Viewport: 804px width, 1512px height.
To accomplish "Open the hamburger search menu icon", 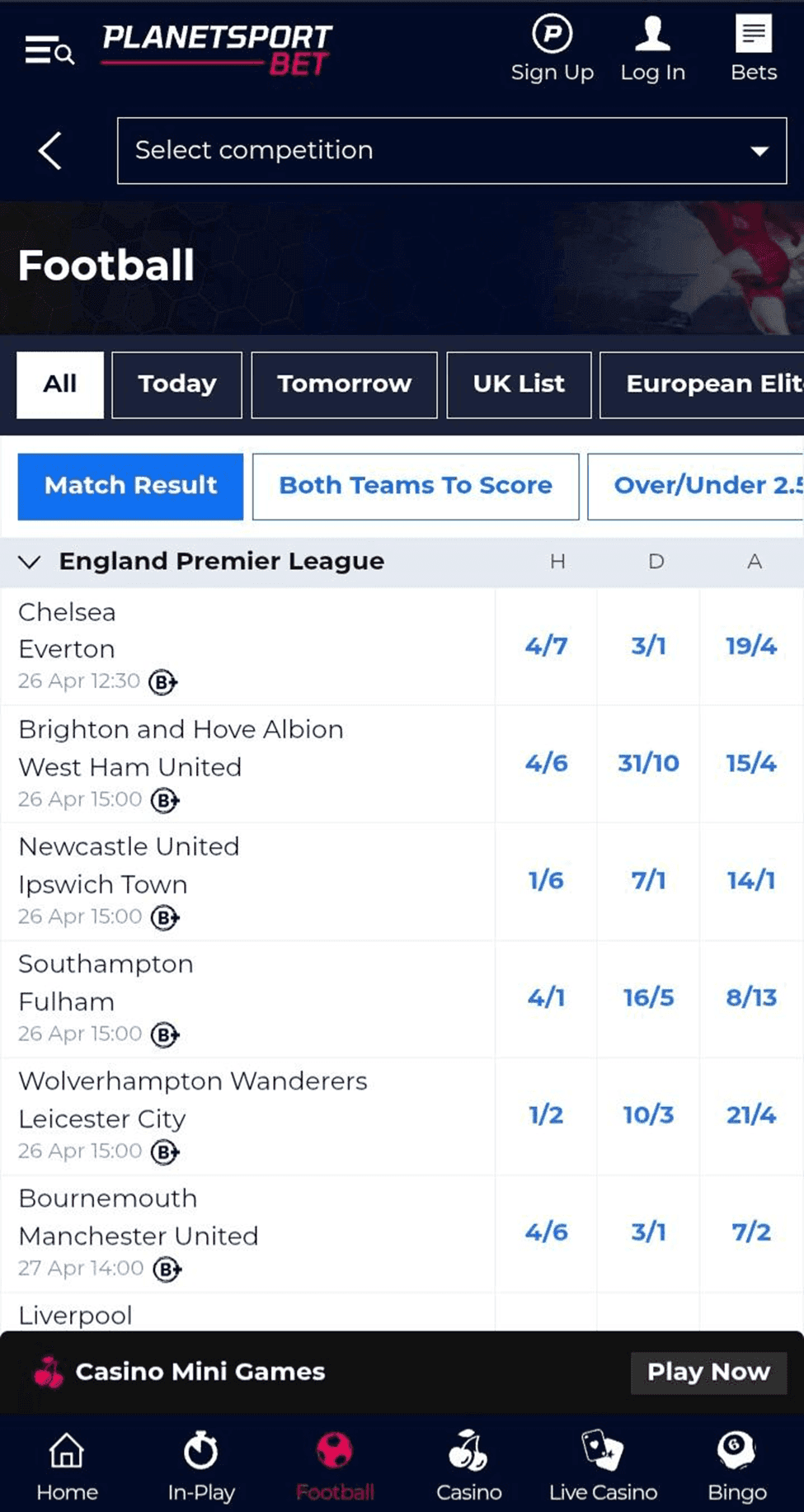I will tap(49, 51).
